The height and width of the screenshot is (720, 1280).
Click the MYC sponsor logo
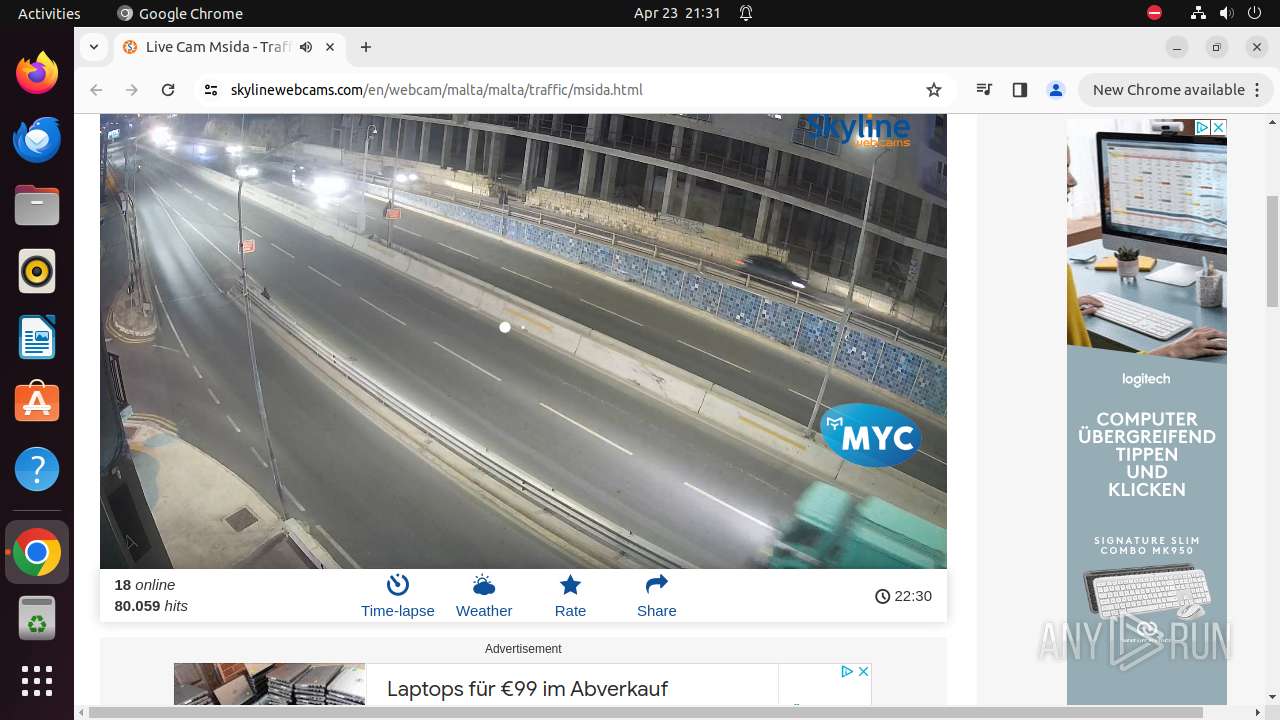coord(871,435)
